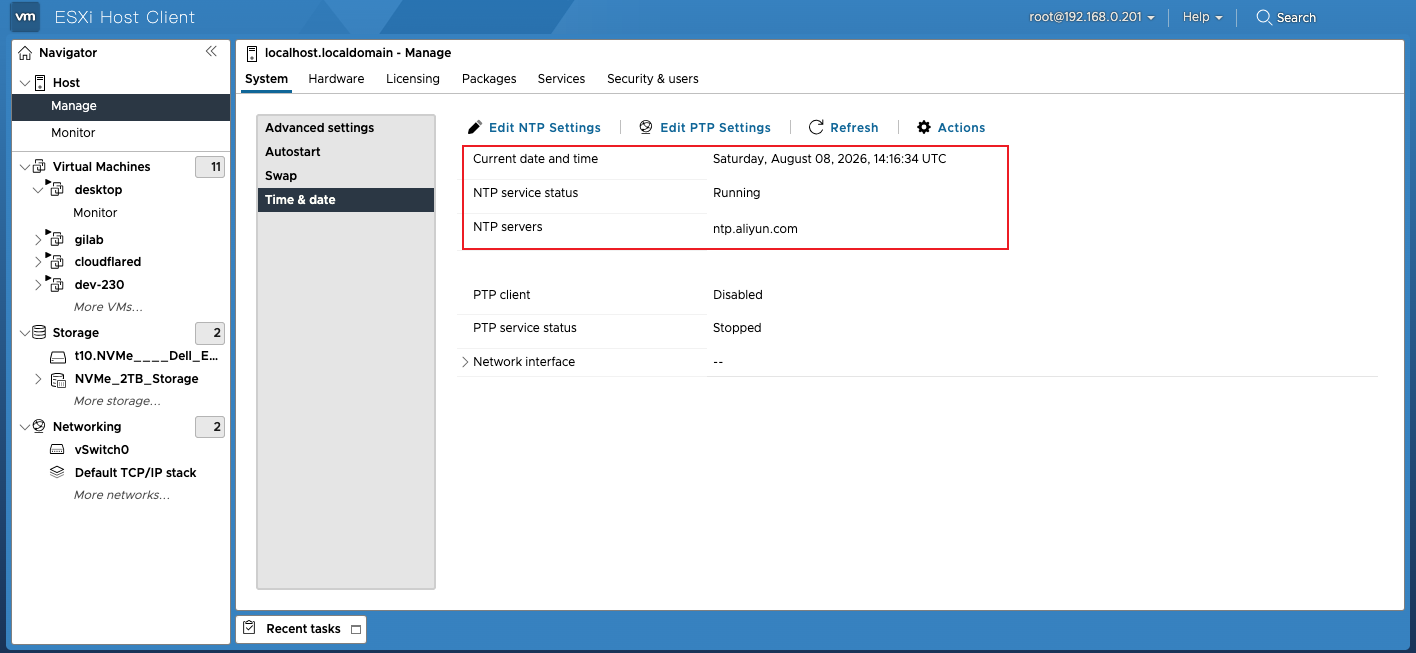Expand the NVMe_2TB_Storage node
This screenshot has width=1416, height=653.
(39, 379)
